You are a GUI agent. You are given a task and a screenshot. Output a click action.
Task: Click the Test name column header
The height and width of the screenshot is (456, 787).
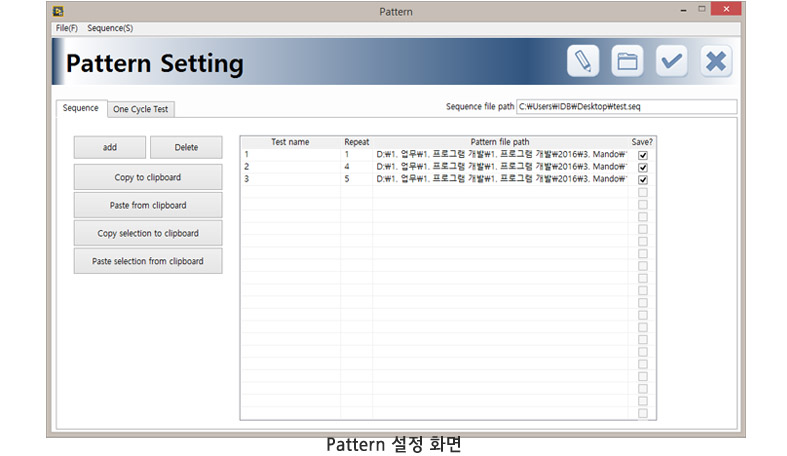[290, 142]
